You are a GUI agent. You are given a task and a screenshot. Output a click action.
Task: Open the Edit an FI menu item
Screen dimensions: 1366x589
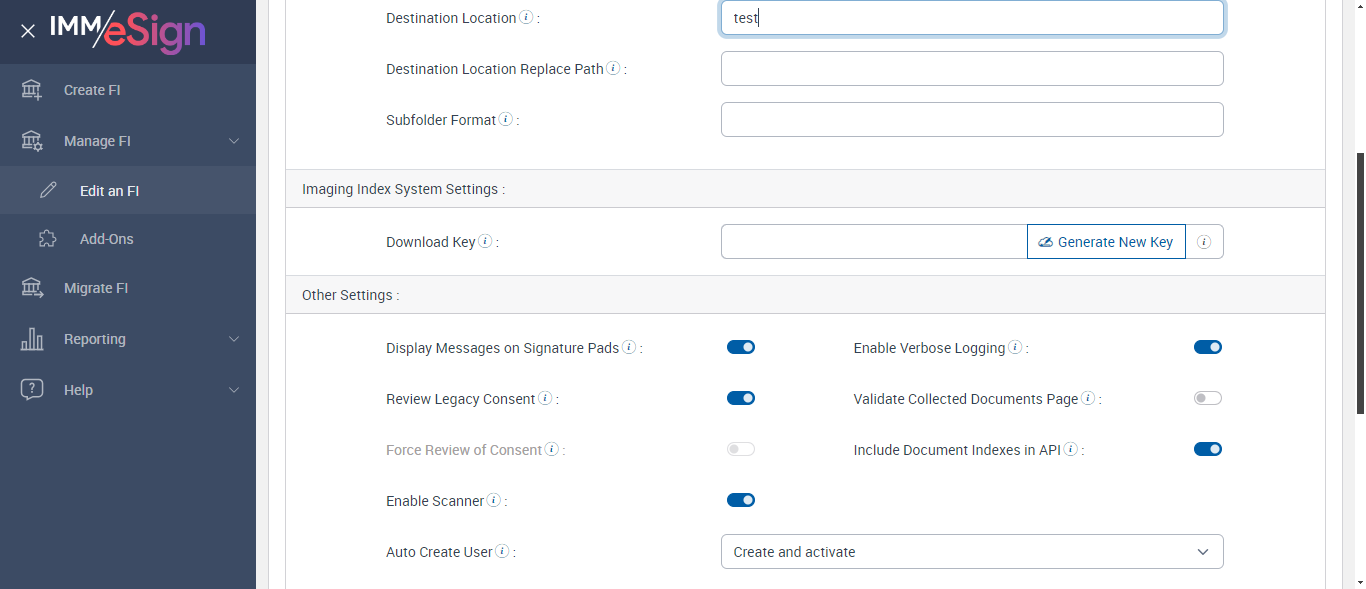[109, 191]
